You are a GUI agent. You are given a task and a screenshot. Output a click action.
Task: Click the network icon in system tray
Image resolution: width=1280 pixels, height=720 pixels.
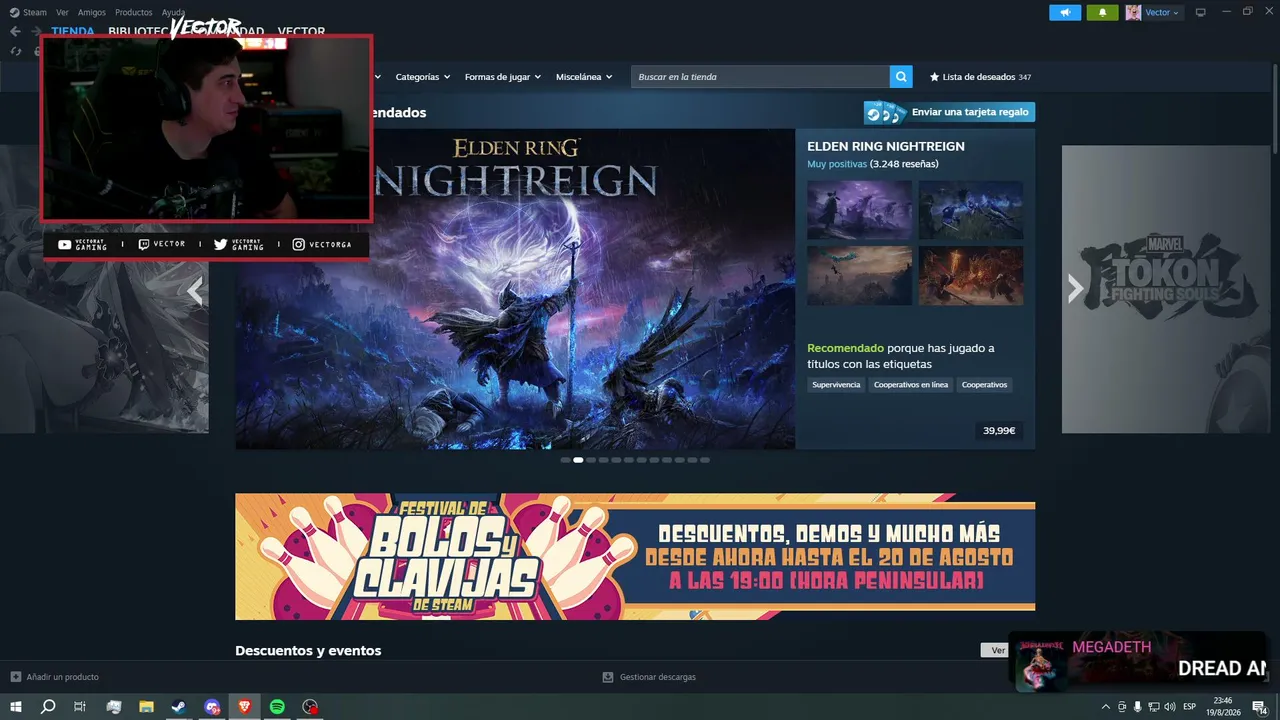point(1153,707)
